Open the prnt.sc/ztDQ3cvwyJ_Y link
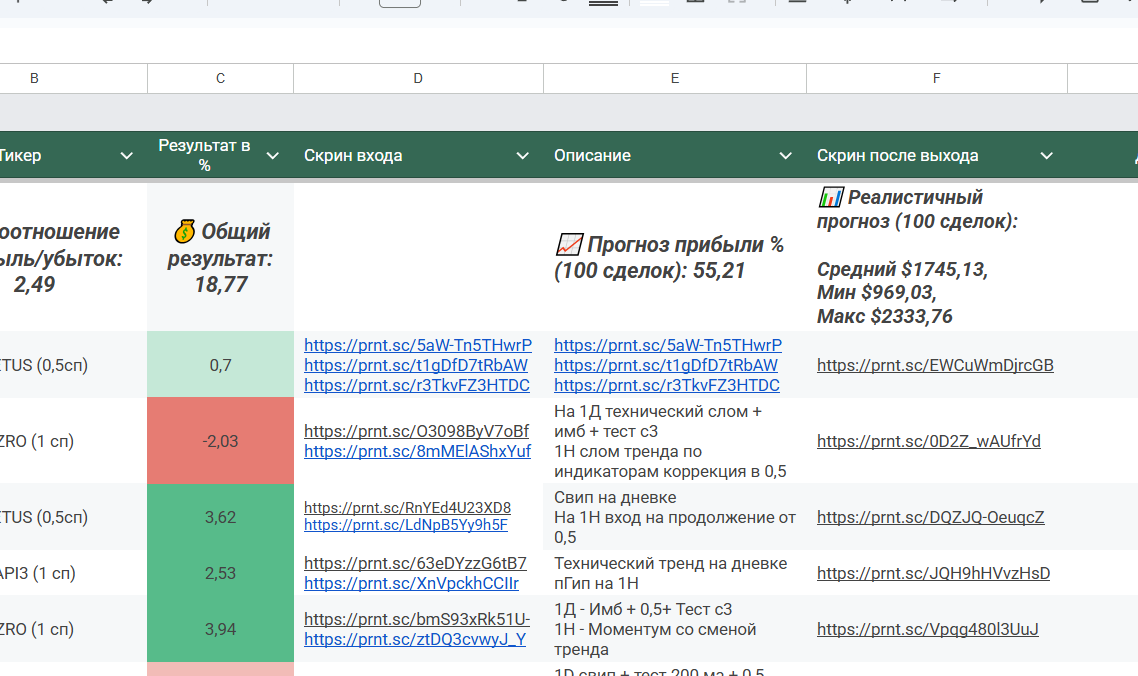Image resolution: width=1138 pixels, height=676 pixels. pos(415,640)
